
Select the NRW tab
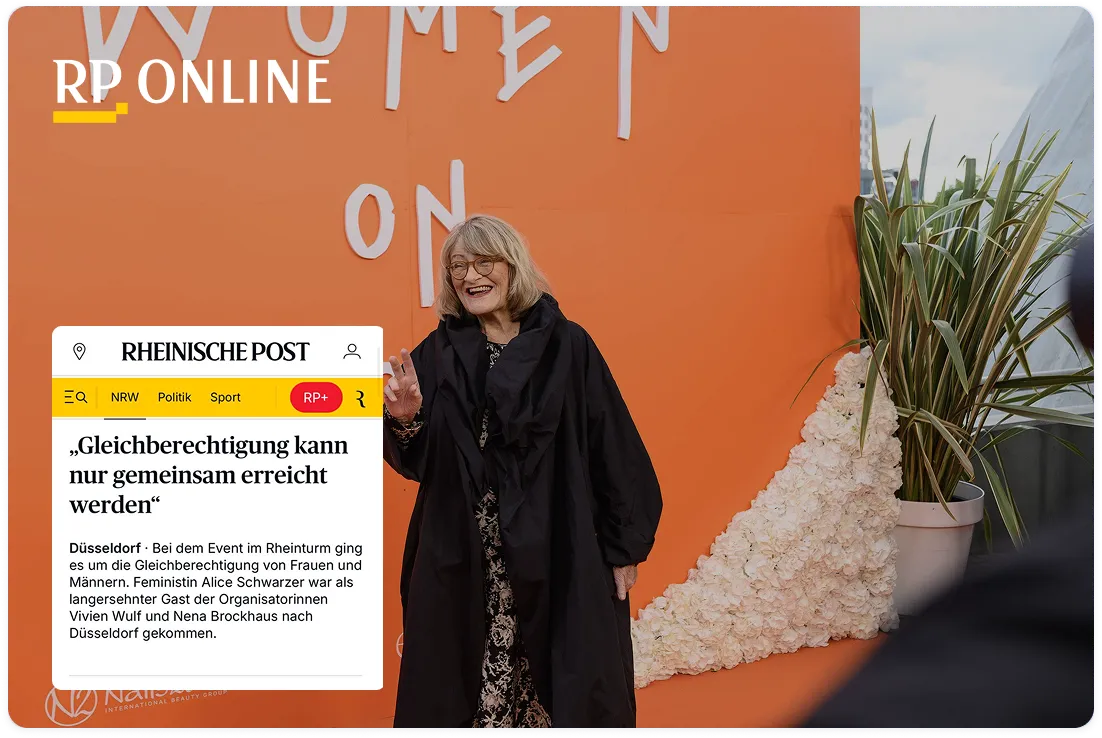pyautogui.click(x=125, y=398)
